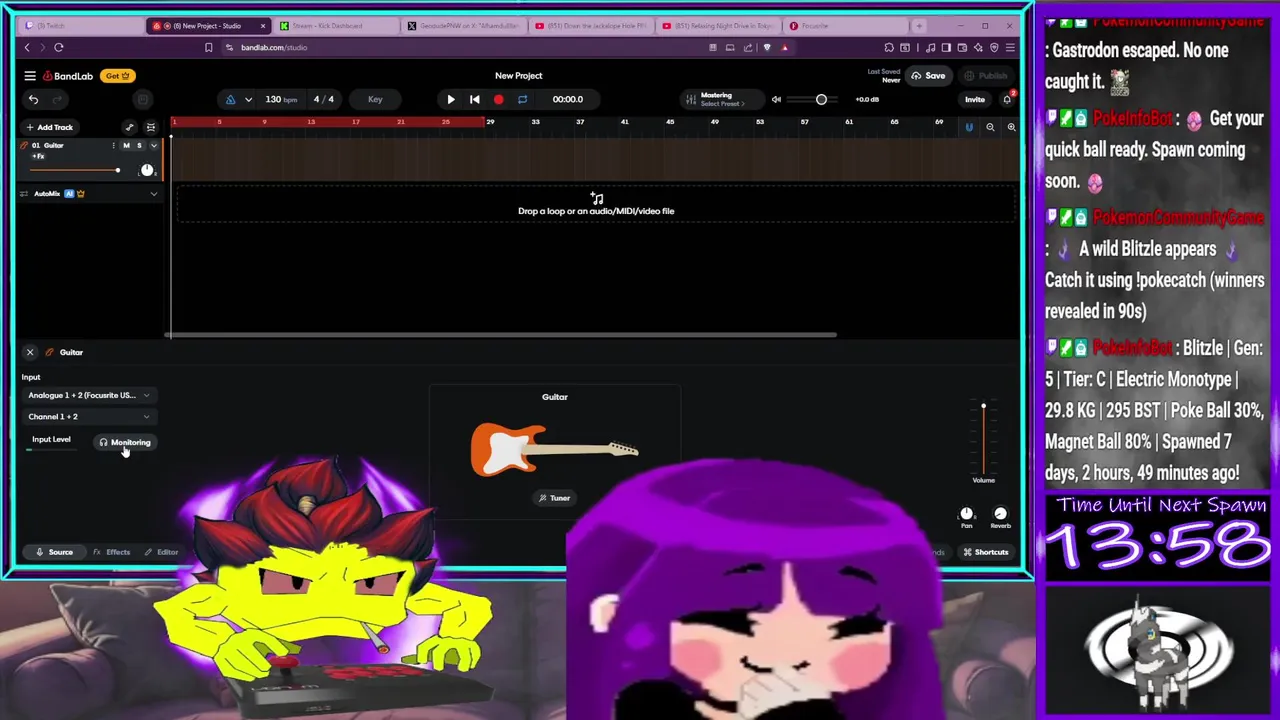Click the BandLab logo
This screenshot has width=1280, height=720.
coord(68,76)
